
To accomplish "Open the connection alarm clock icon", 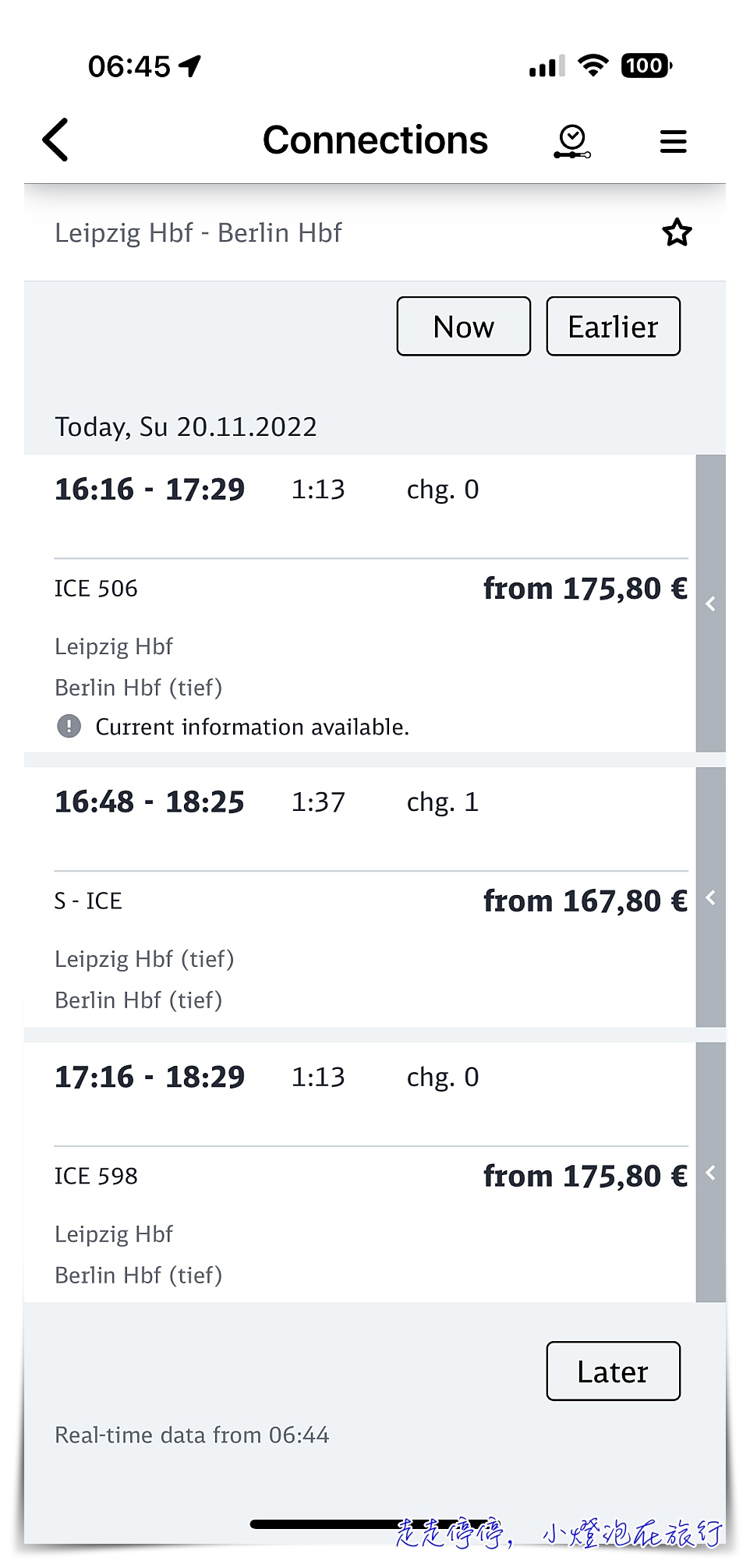I will (x=572, y=142).
